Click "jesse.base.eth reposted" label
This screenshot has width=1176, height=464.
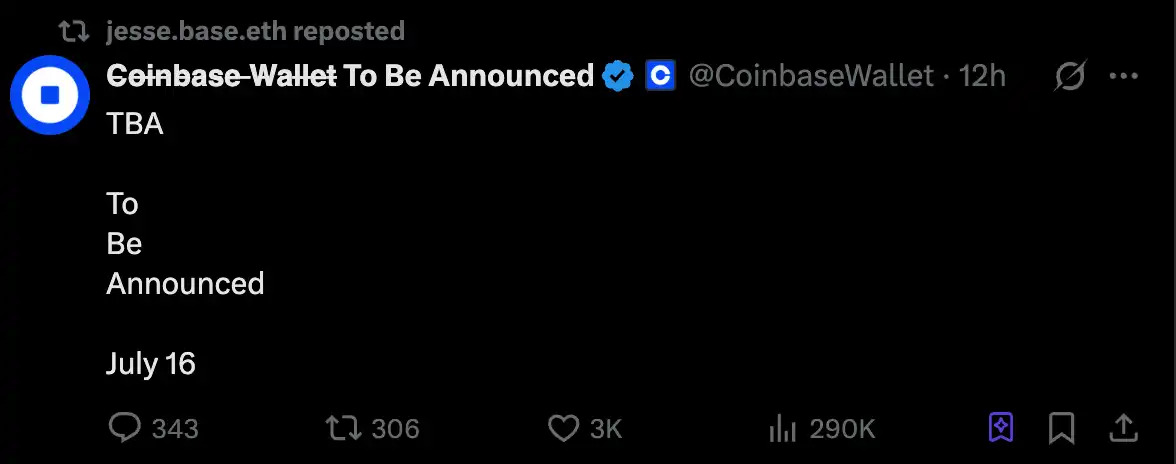tap(255, 31)
